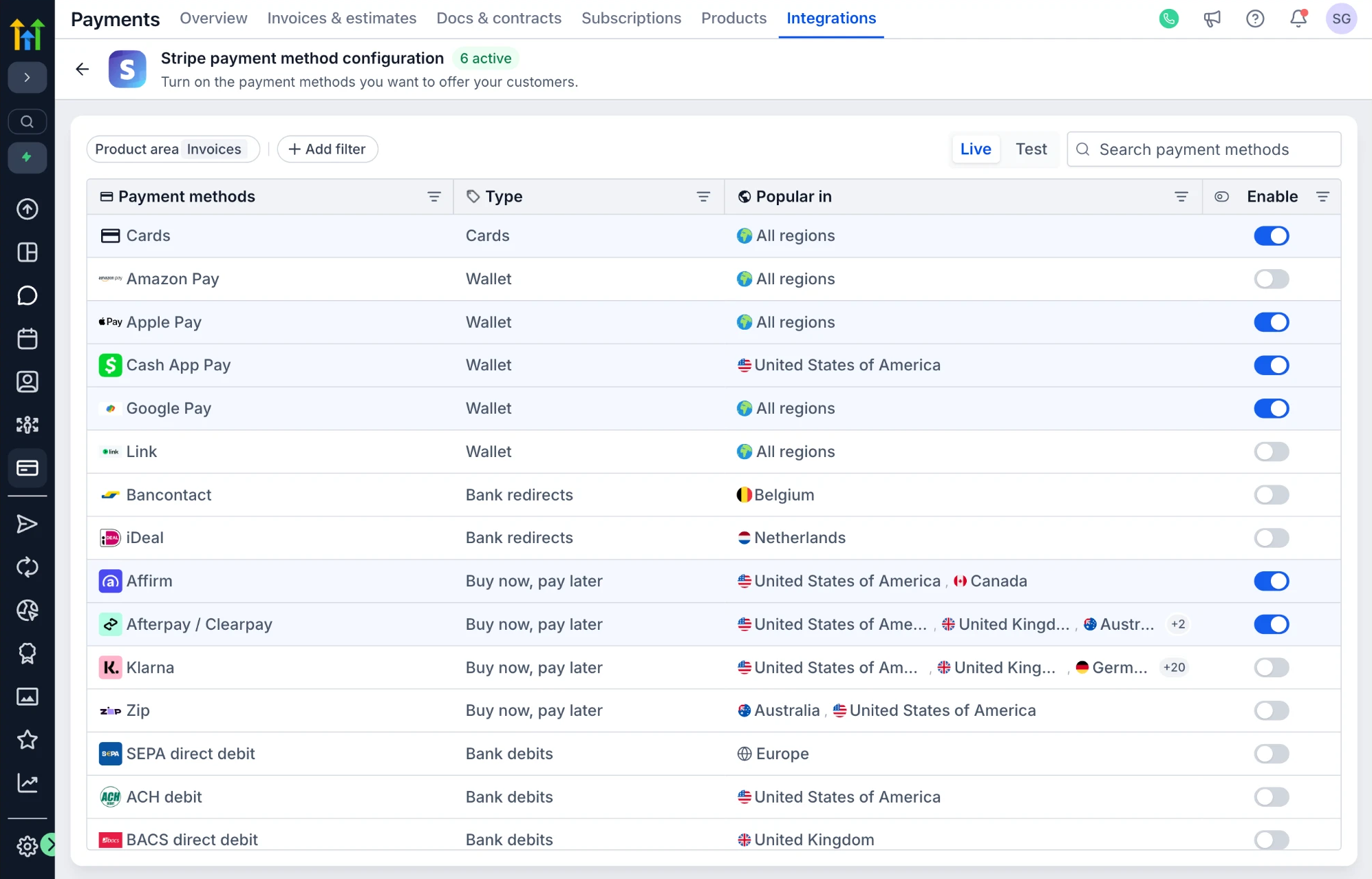The width and height of the screenshot is (1372, 879).
Task: Open the automation cycle sidebar icon
Action: pyautogui.click(x=27, y=567)
